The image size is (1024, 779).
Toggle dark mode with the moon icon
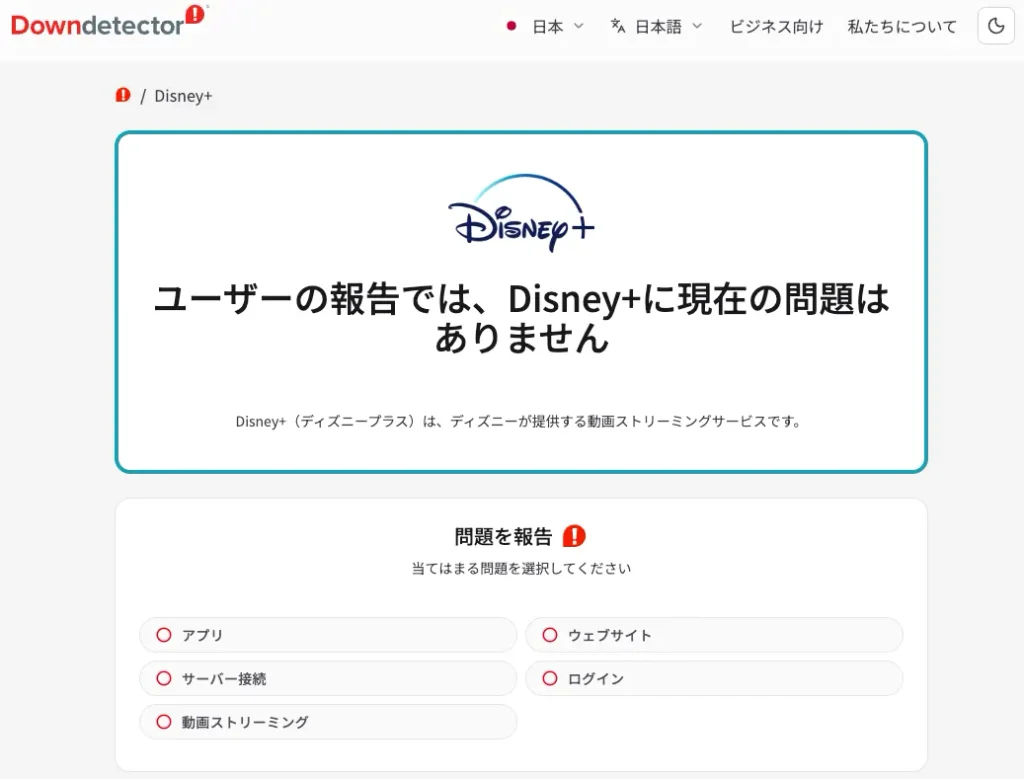[995, 26]
